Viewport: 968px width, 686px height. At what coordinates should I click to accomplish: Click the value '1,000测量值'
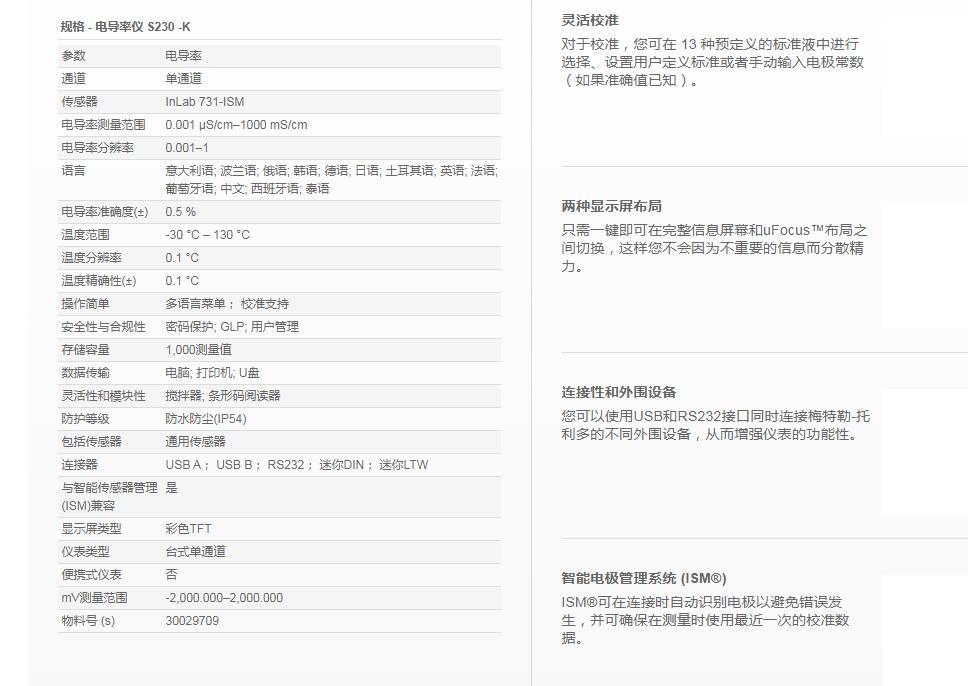coord(199,349)
